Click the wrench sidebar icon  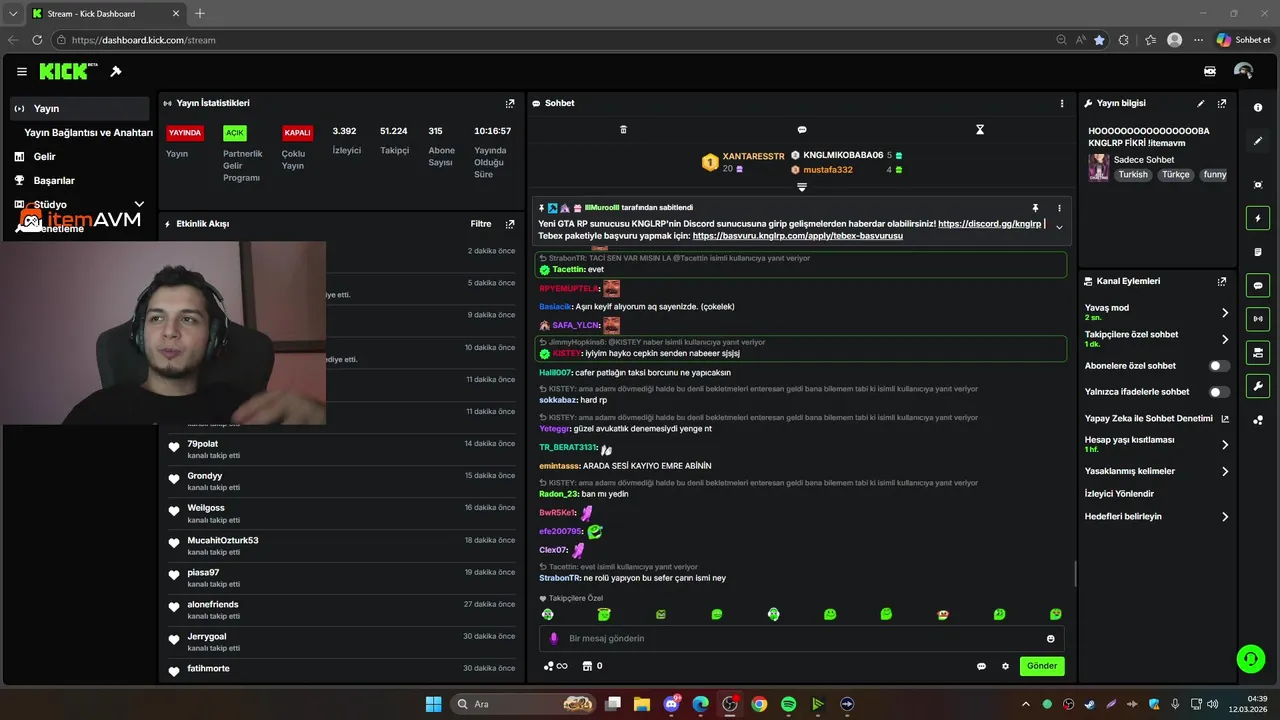[x=1258, y=386]
